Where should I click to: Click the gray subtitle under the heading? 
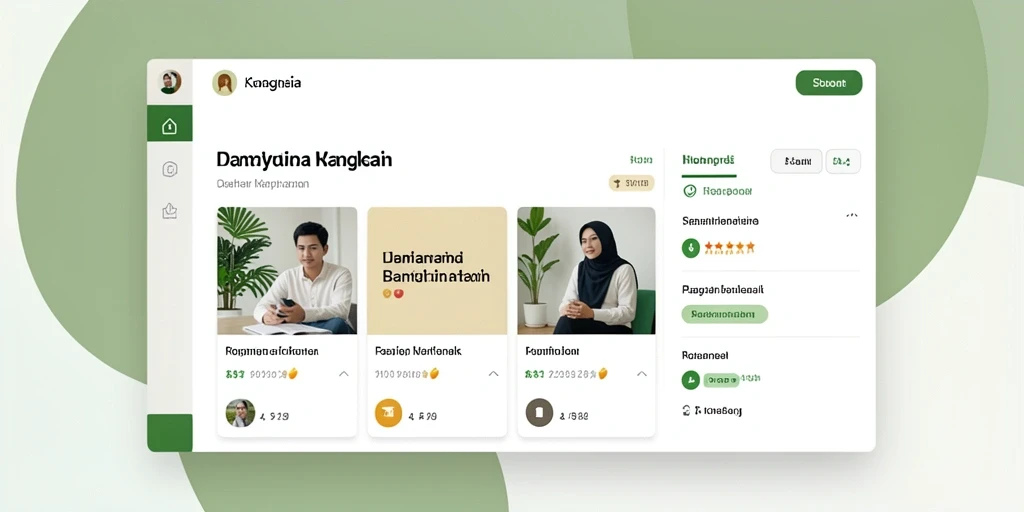coord(263,184)
